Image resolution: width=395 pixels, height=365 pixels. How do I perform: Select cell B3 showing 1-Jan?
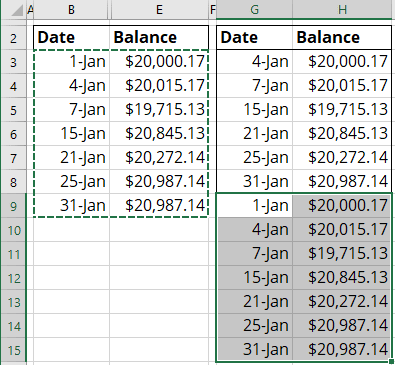72,62
